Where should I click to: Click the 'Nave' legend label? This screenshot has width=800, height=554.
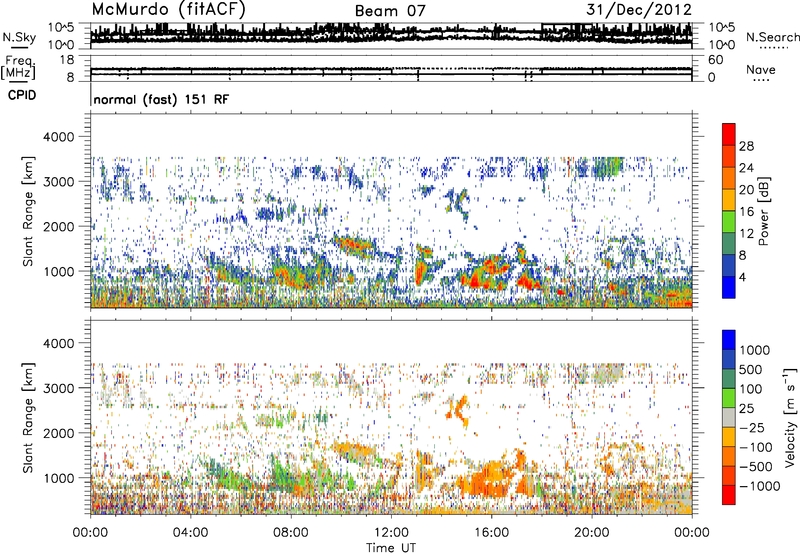click(x=760, y=70)
